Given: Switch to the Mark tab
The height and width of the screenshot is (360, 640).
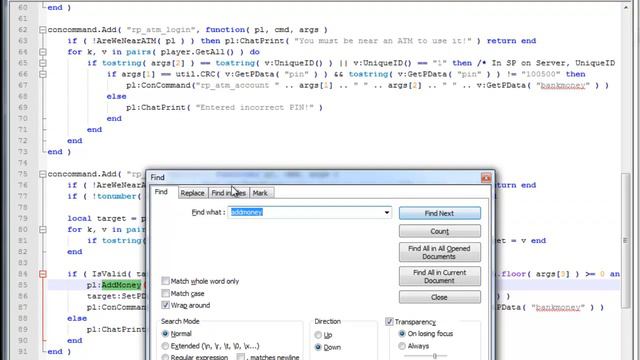Looking at the screenshot, I should point(260,193).
